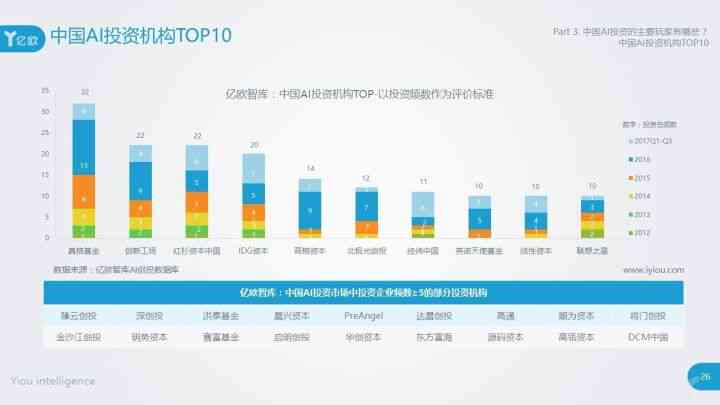Click the dark blue segment of 北极光创投 bar
This screenshot has height=405, width=720.
click(x=366, y=207)
